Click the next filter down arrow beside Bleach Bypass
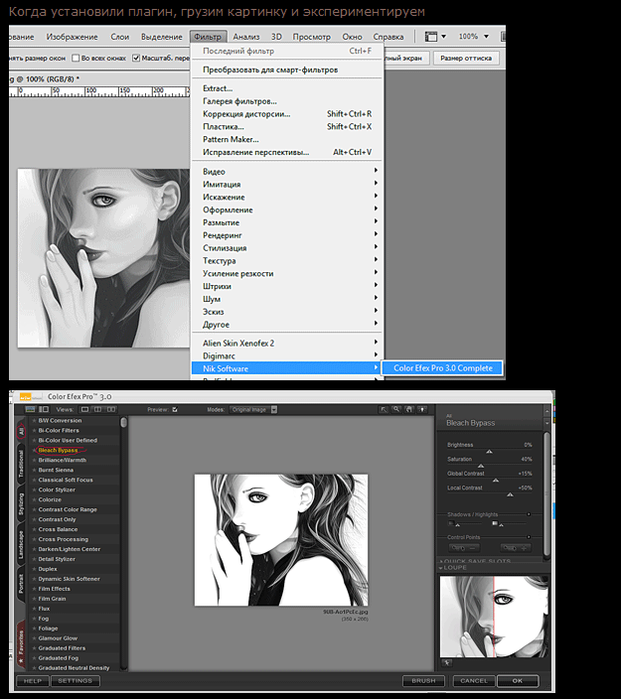The image size is (621, 699). pyautogui.click(x=547, y=422)
